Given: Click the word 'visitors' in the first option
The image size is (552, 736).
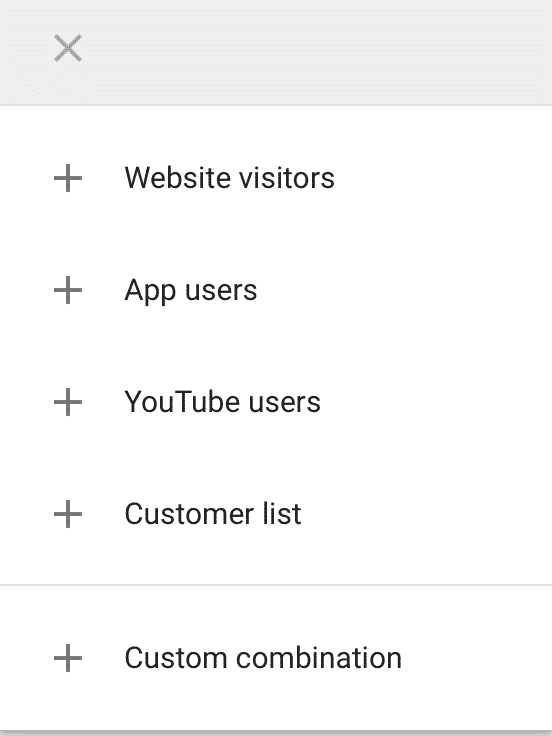Looking at the screenshot, I should click(x=287, y=178).
